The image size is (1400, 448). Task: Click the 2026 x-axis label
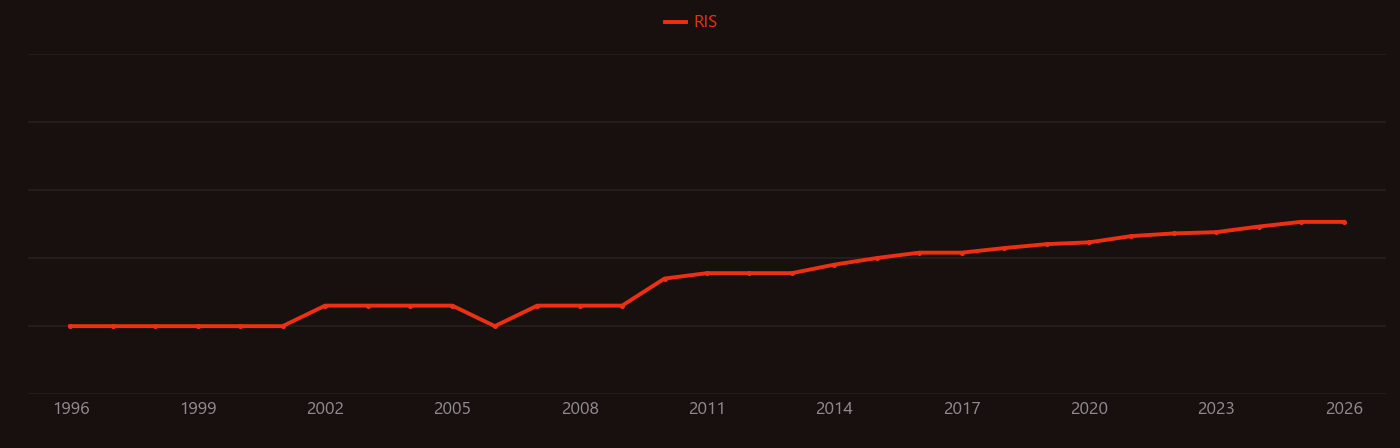coord(1344,409)
